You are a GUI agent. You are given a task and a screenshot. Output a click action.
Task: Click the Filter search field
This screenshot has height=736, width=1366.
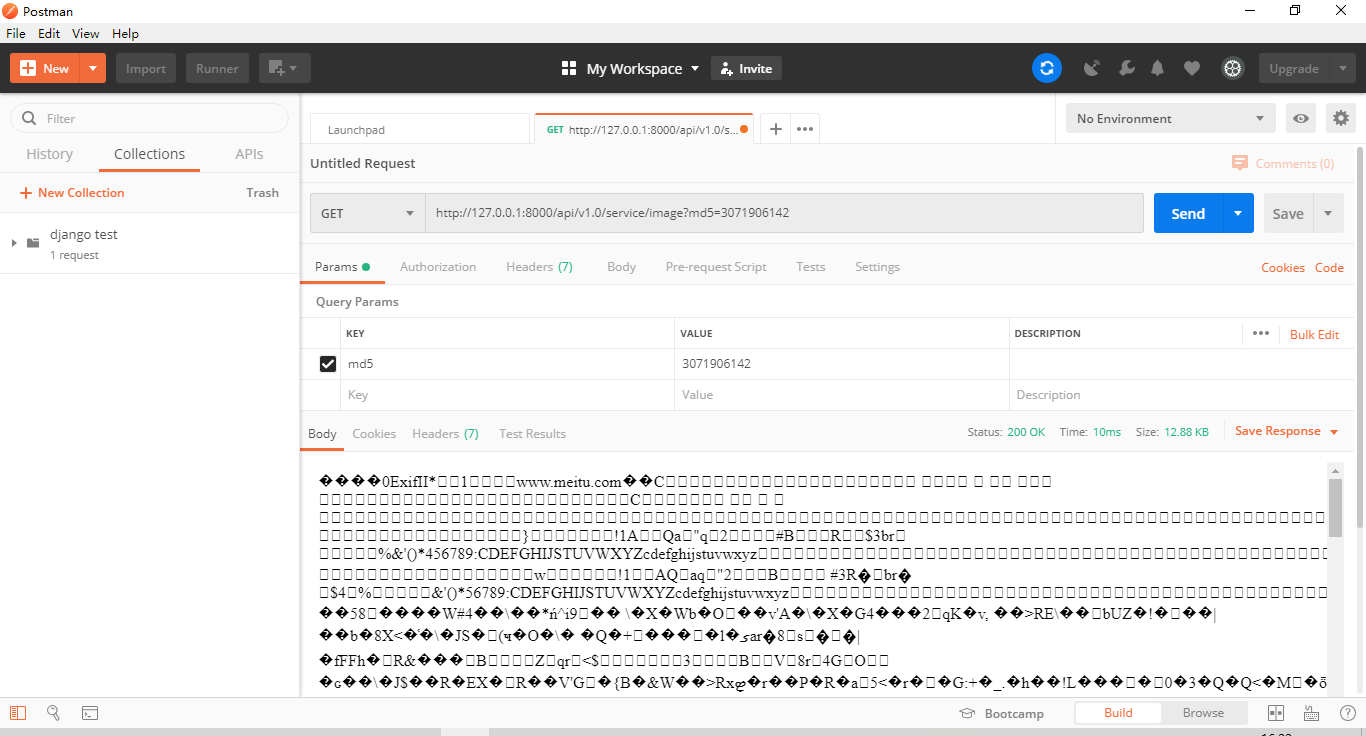pyautogui.click(x=149, y=118)
